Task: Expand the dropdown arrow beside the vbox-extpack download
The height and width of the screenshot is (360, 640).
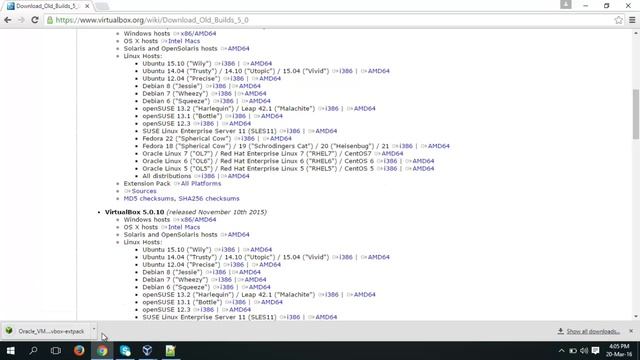Action: pos(94,329)
